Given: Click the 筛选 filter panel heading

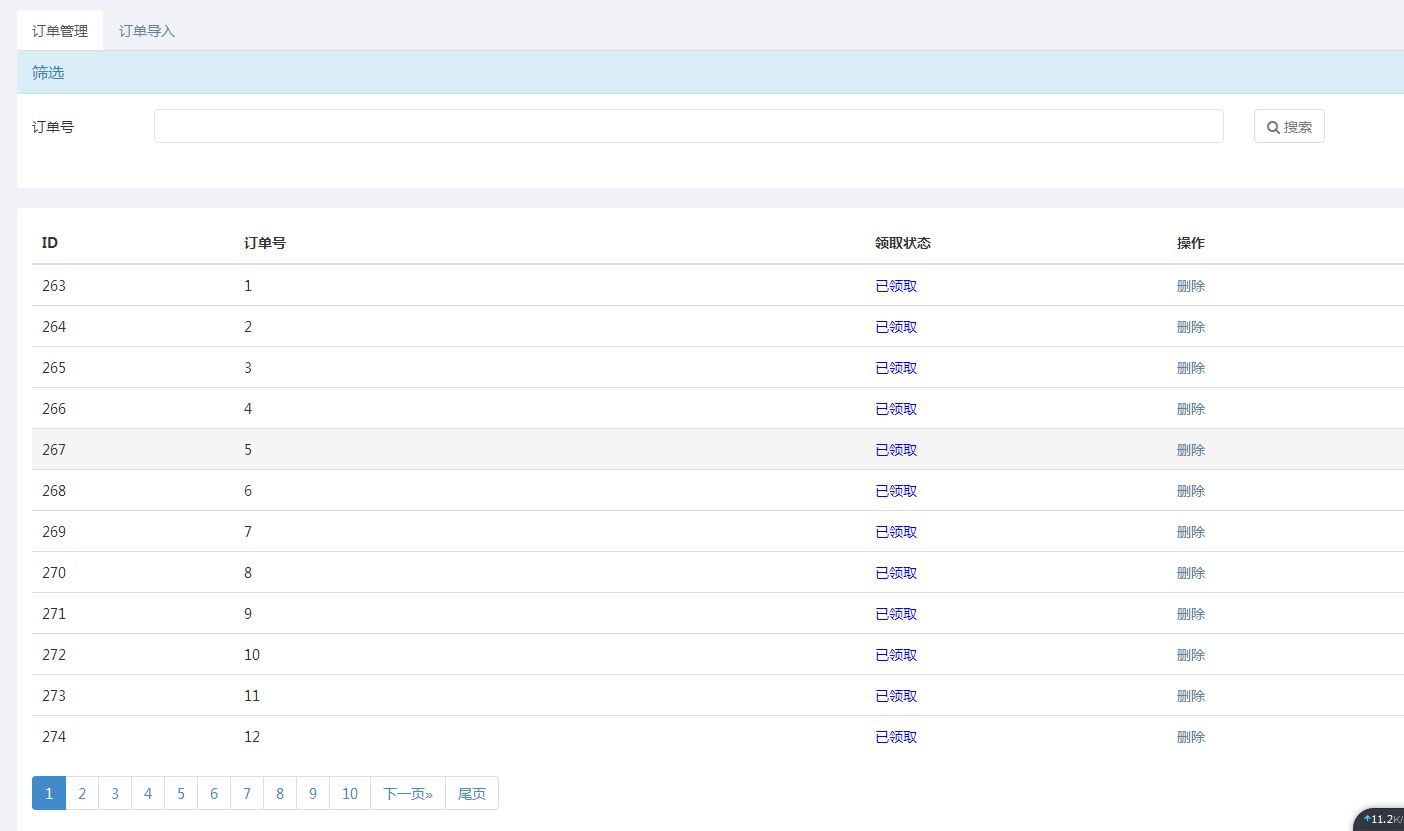Looking at the screenshot, I should [48, 72].
